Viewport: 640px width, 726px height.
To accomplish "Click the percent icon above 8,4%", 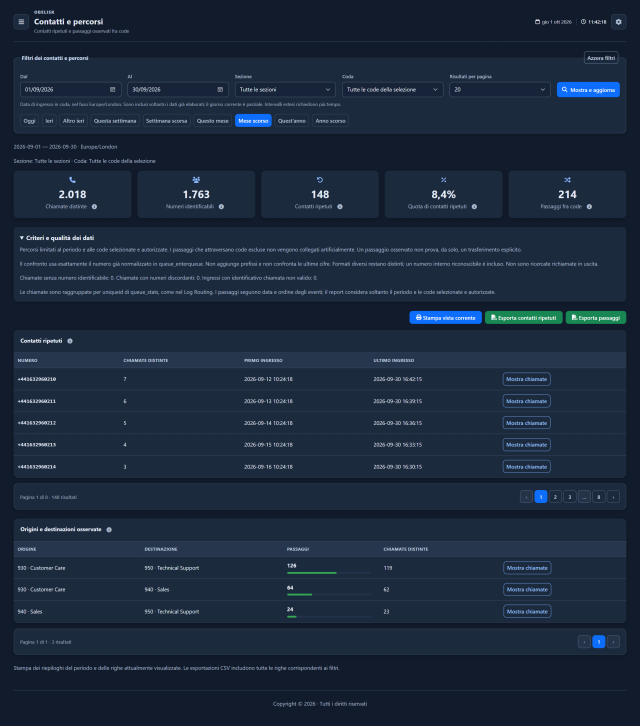I will 444,180.
